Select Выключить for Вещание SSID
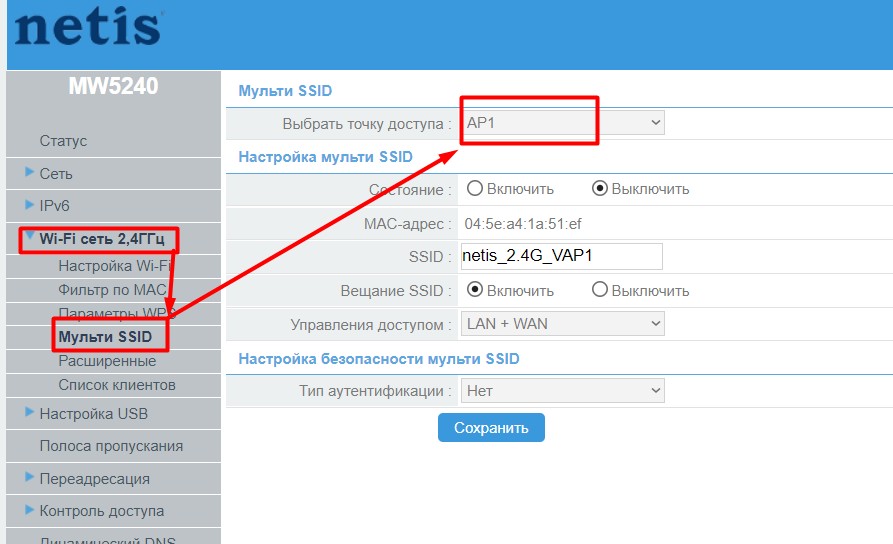 pos(600,289)
